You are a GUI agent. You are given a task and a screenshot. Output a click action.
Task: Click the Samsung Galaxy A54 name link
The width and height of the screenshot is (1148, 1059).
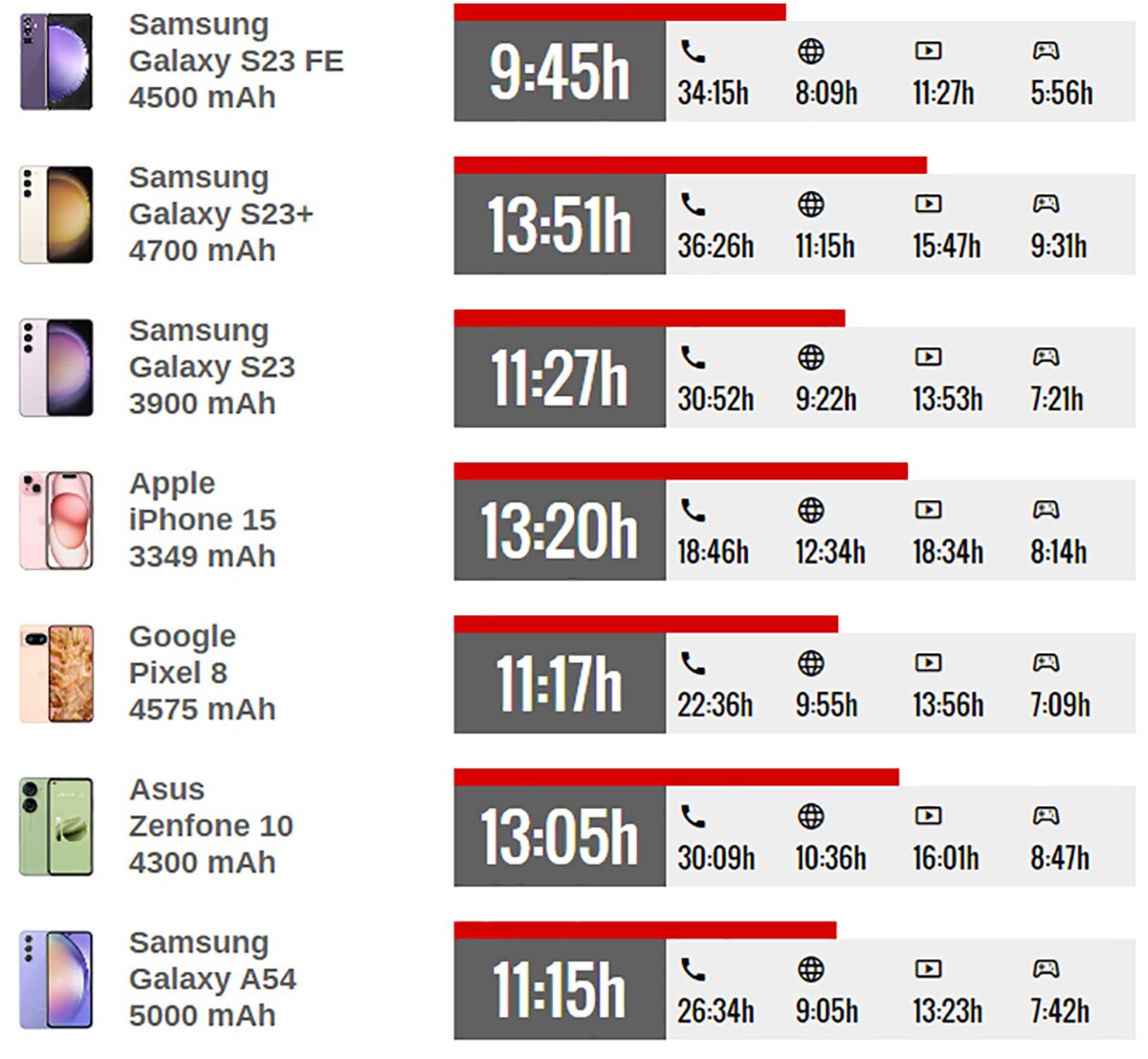pos(212,960)
